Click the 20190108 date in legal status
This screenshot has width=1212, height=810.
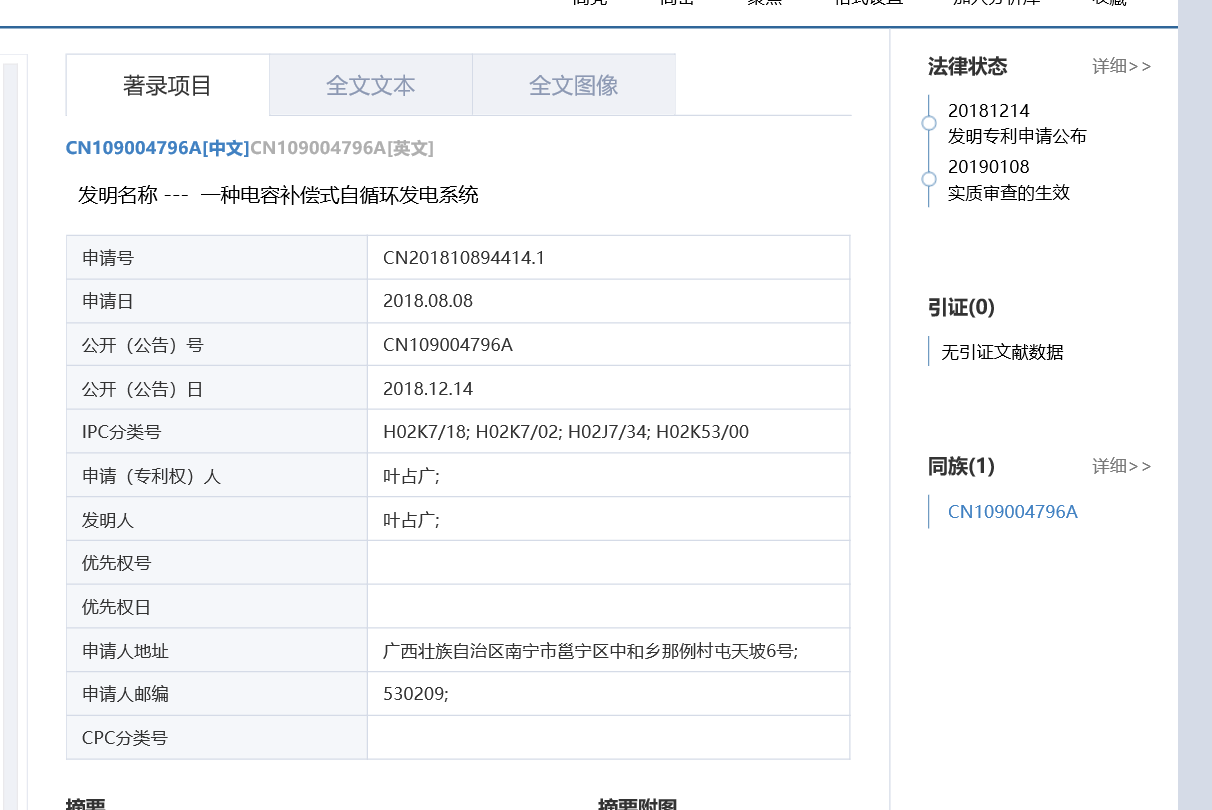click(x=988, y=167)
